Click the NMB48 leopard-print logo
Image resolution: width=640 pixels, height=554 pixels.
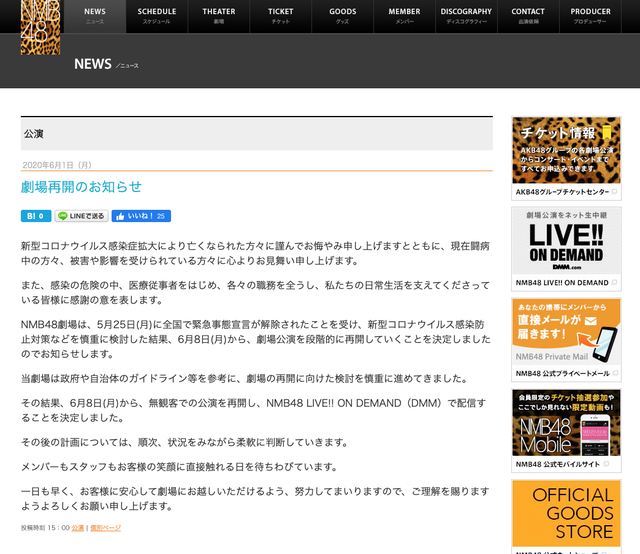coord(40,27)
